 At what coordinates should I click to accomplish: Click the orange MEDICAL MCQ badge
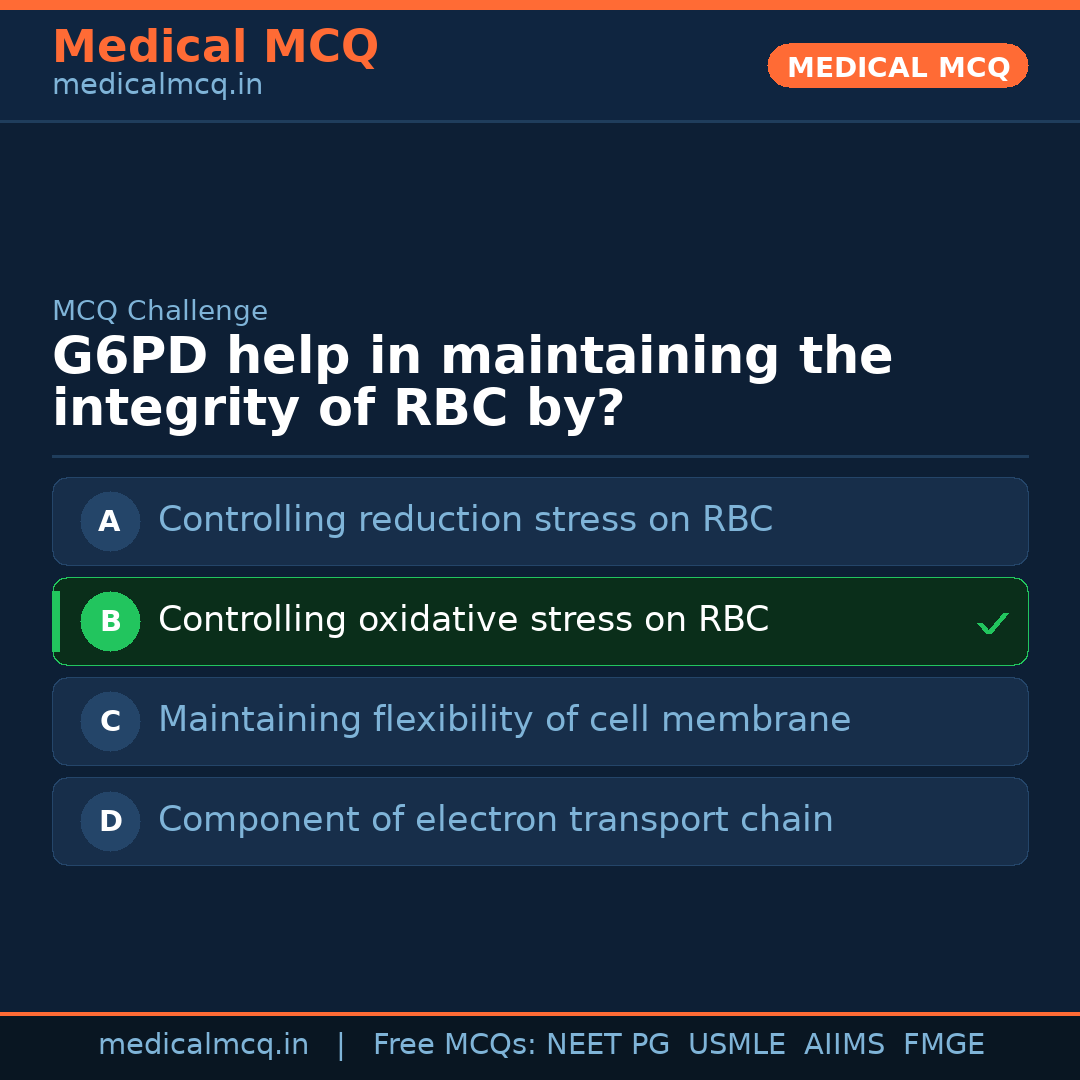click(x=897, y=66)
